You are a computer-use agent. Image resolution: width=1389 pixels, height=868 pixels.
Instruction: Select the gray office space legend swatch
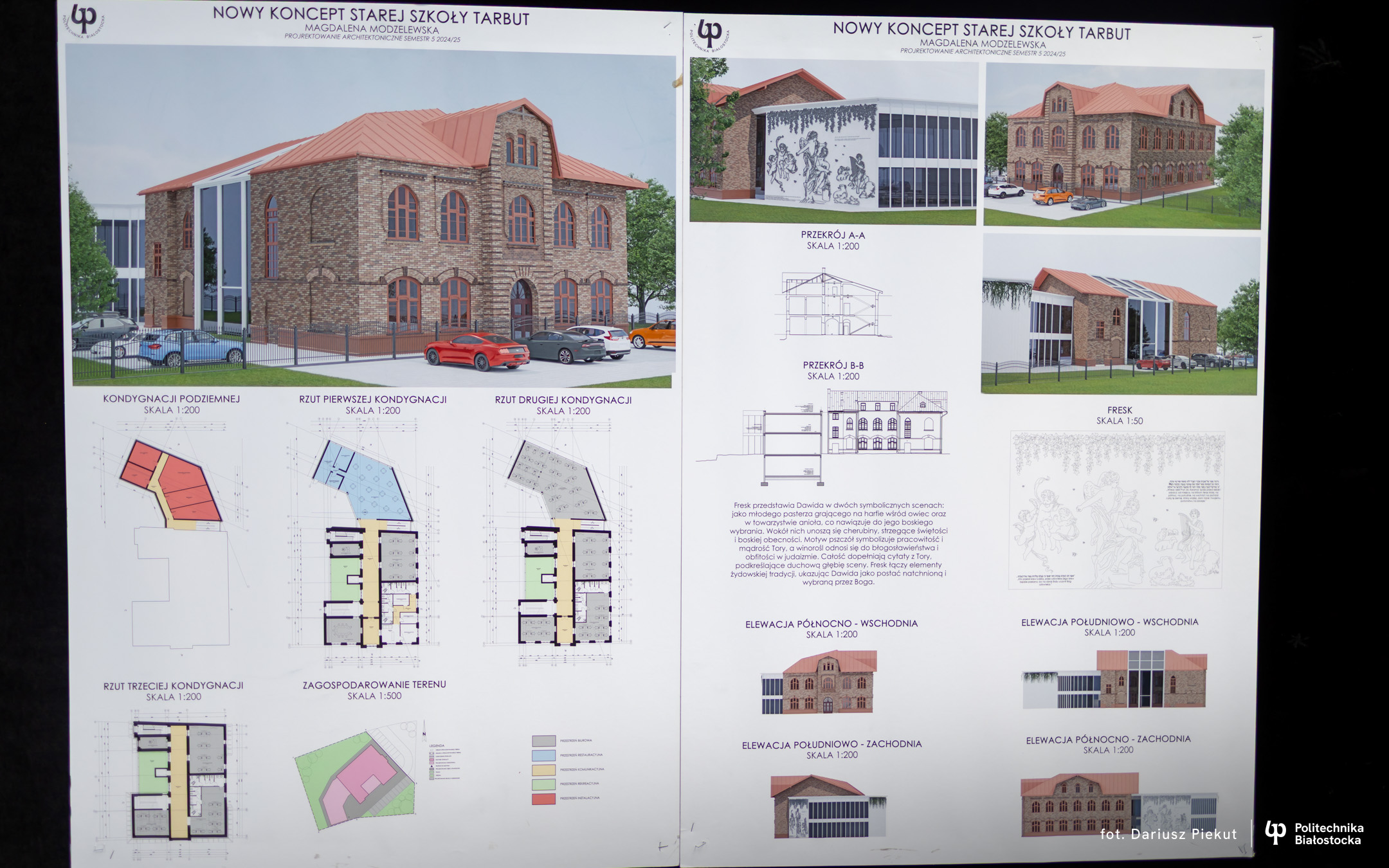point(543,741)
